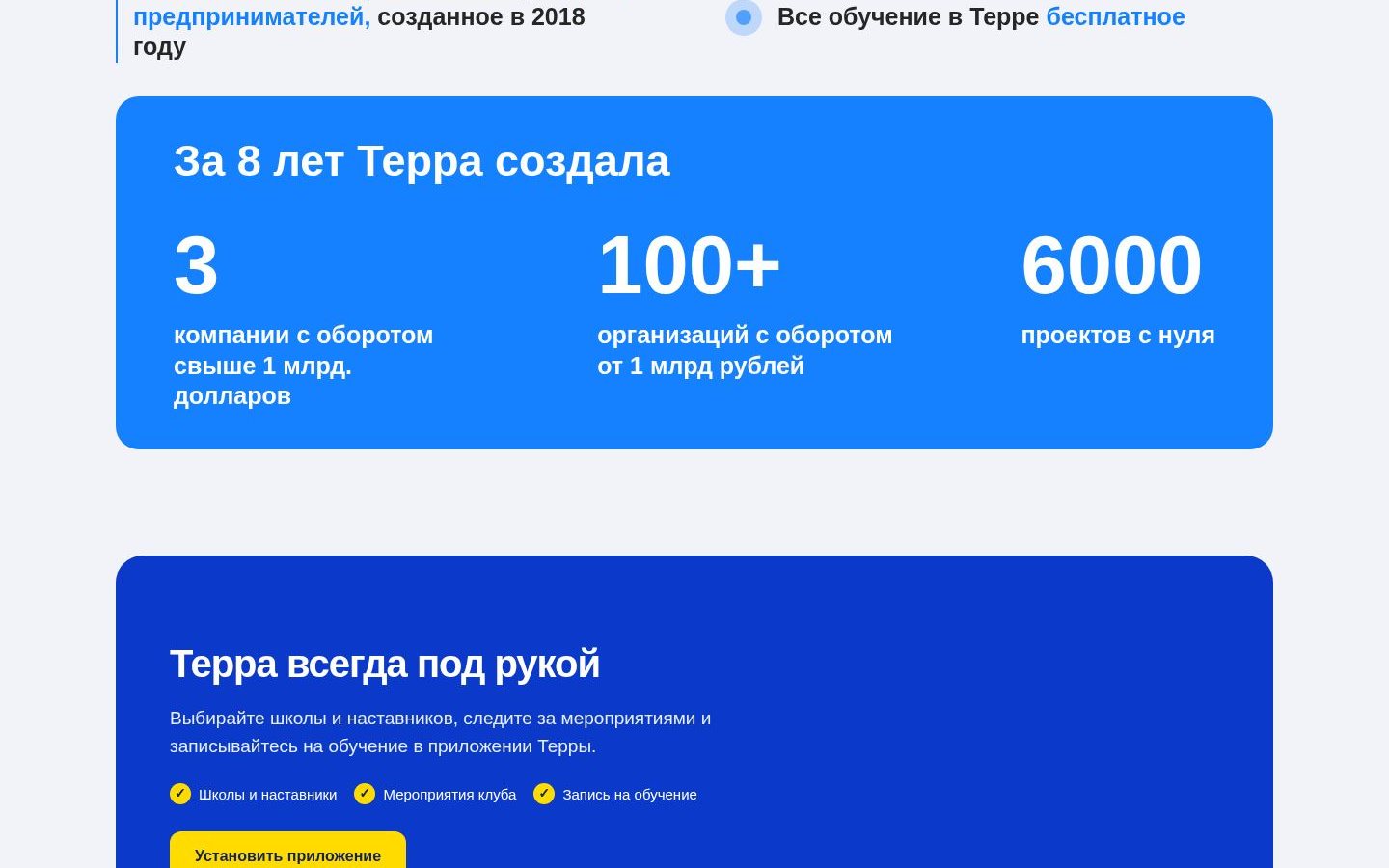
Task: Click the проектов с нуля caption
Action: click(1118, 336)
